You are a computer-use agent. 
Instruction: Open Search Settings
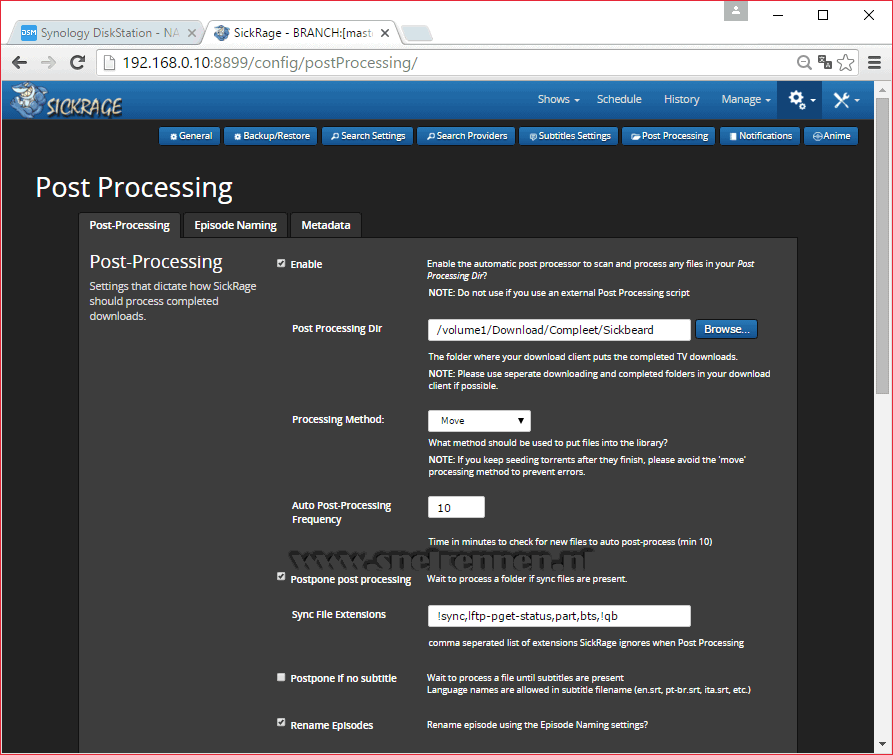point(367,136)
